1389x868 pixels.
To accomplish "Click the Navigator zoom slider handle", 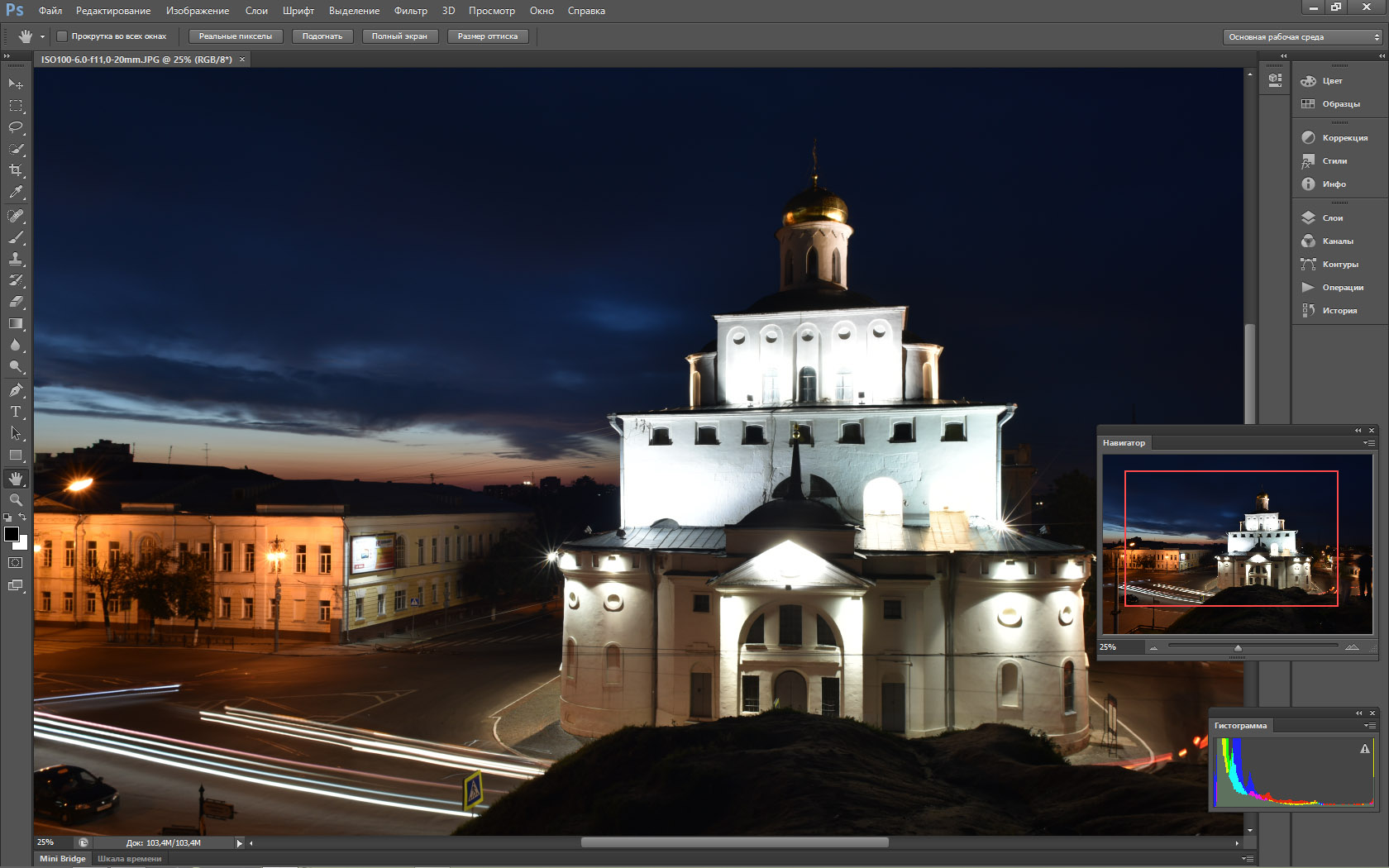I will click(x=1238, y=648).
